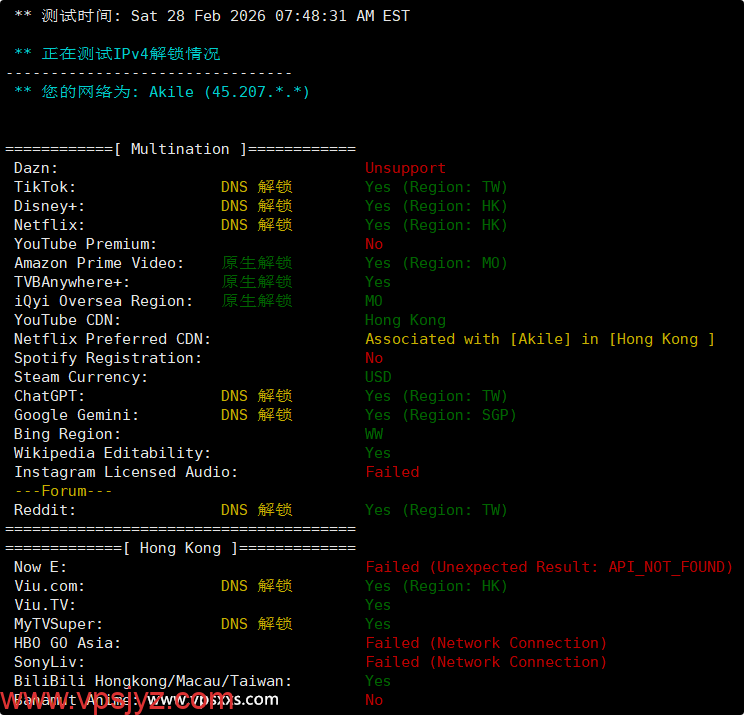Viewport: 744px width, 715px height.
Task: Click the Now E API_NOT_FOUND error
Action: click(x=549, y=567)
